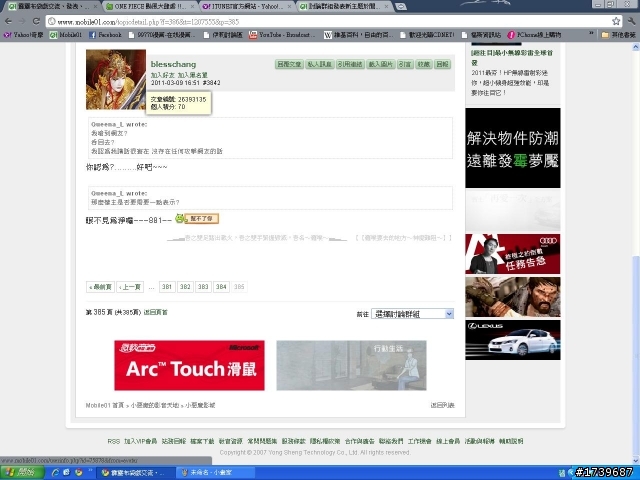The height and width of the screenshot is (480, 640).
Task: Launch Chrome from the quick launch icons
Action: tap(78, 473)
